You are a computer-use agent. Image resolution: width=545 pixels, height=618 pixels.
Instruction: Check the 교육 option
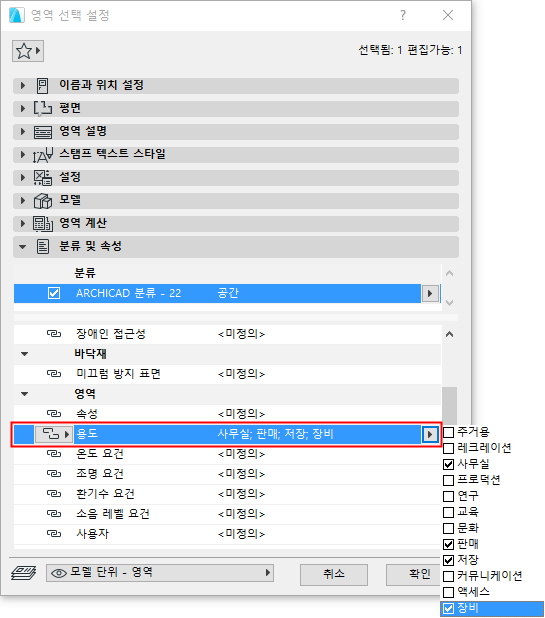click(x=448, y=512)
